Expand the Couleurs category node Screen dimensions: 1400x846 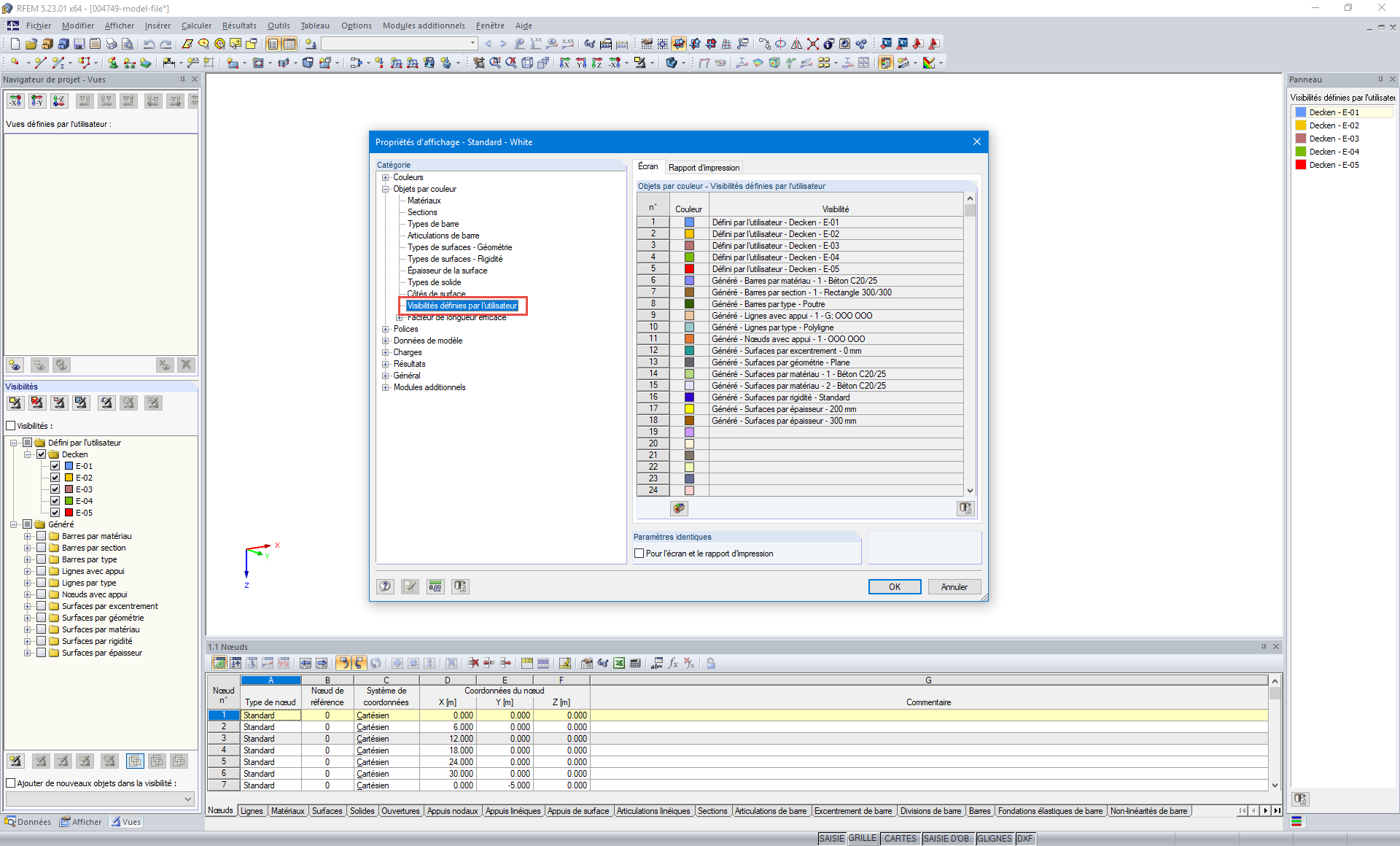(x=386, y=177)
